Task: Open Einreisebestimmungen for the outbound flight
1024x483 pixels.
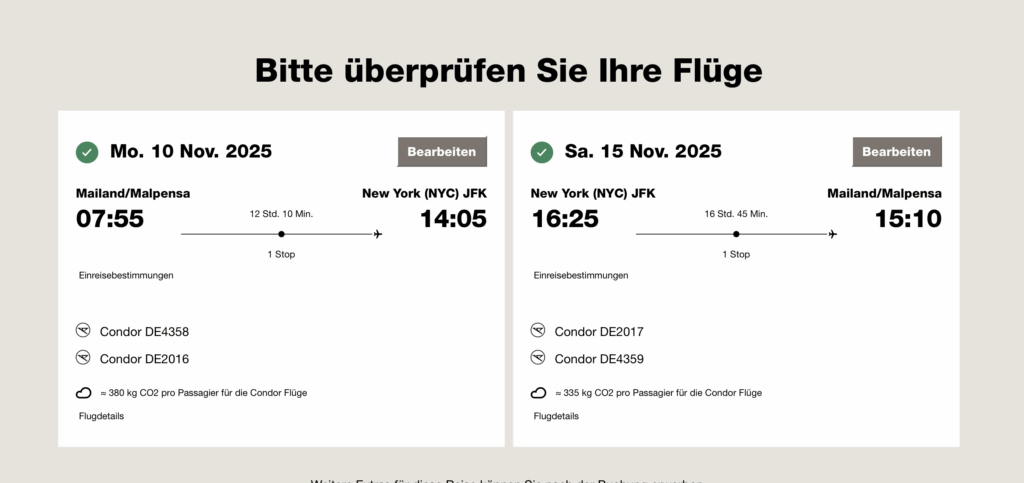Action: tap(126, 275)
